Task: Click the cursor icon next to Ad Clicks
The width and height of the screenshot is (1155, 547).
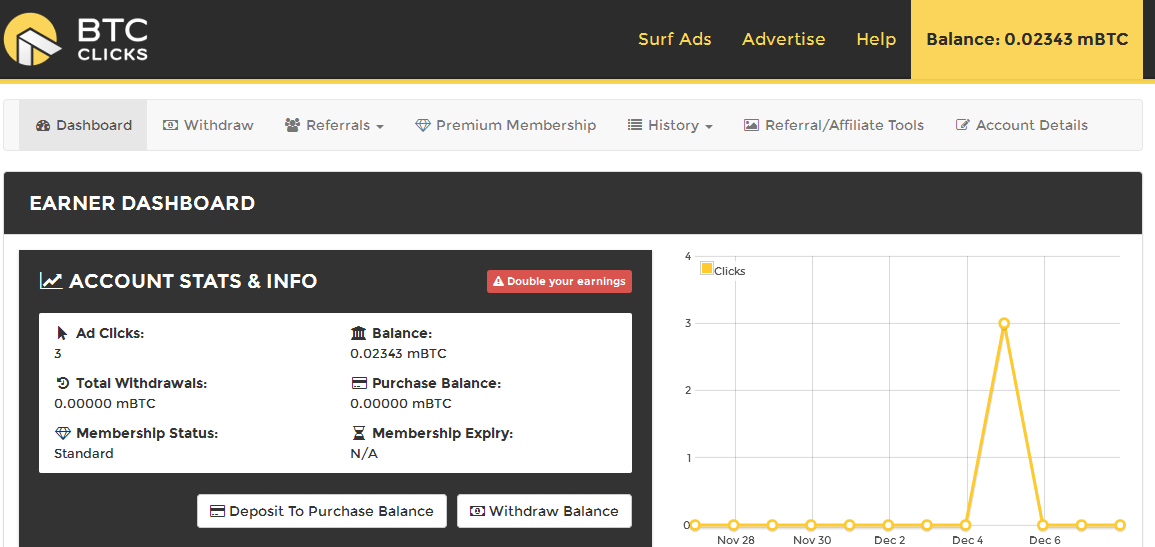Action: point(62,334)
